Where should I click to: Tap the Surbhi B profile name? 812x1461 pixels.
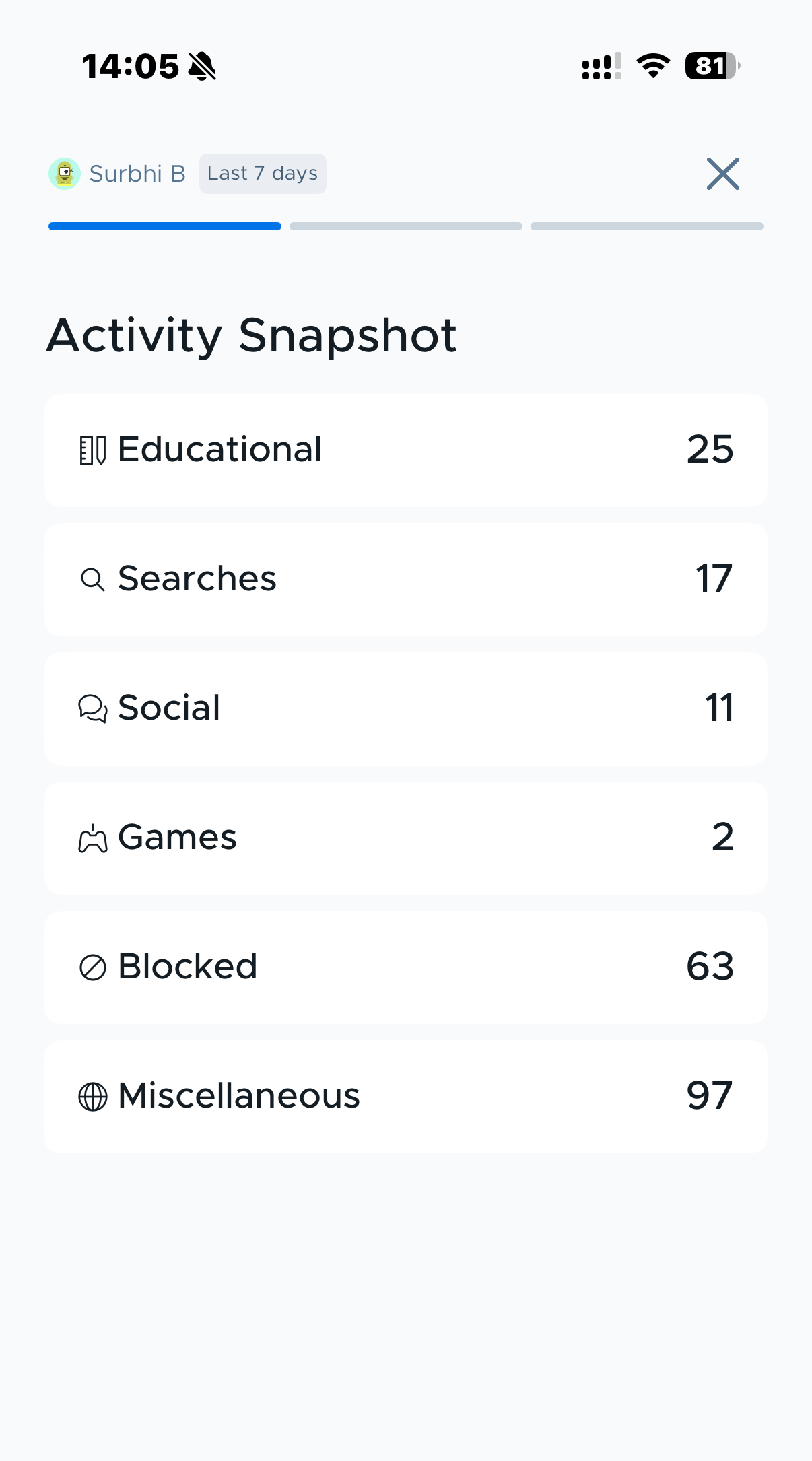point(137,174)
